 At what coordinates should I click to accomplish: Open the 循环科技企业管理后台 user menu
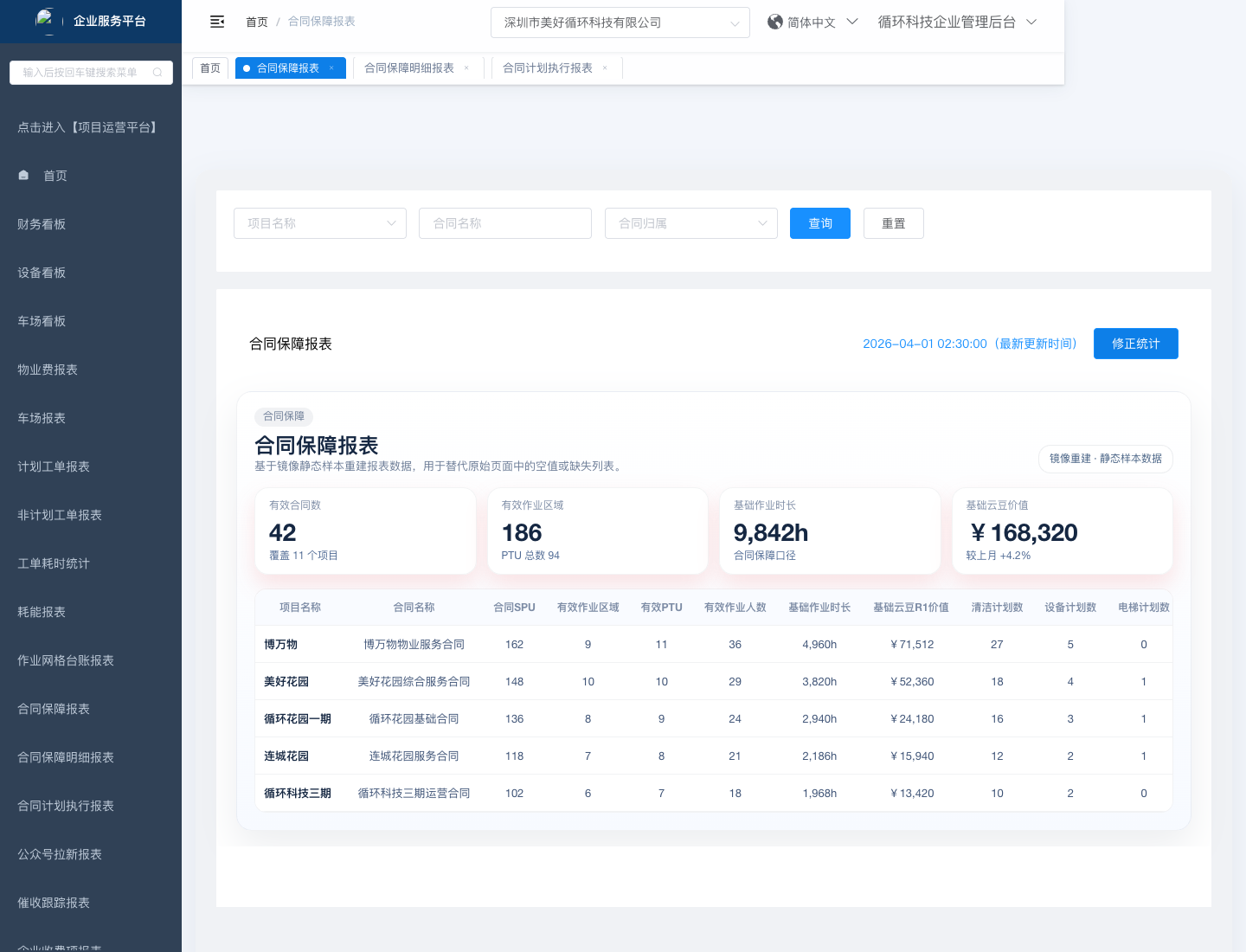point(956,22)
